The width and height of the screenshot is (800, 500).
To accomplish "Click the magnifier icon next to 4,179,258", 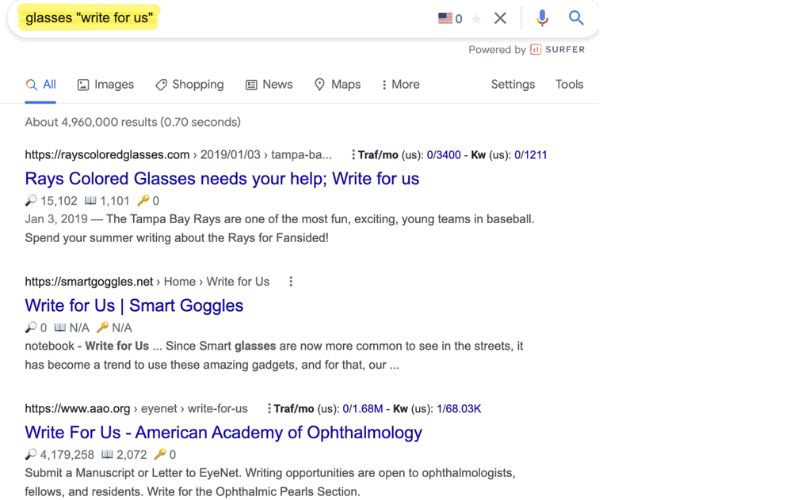I will click(x=31, y=455).
